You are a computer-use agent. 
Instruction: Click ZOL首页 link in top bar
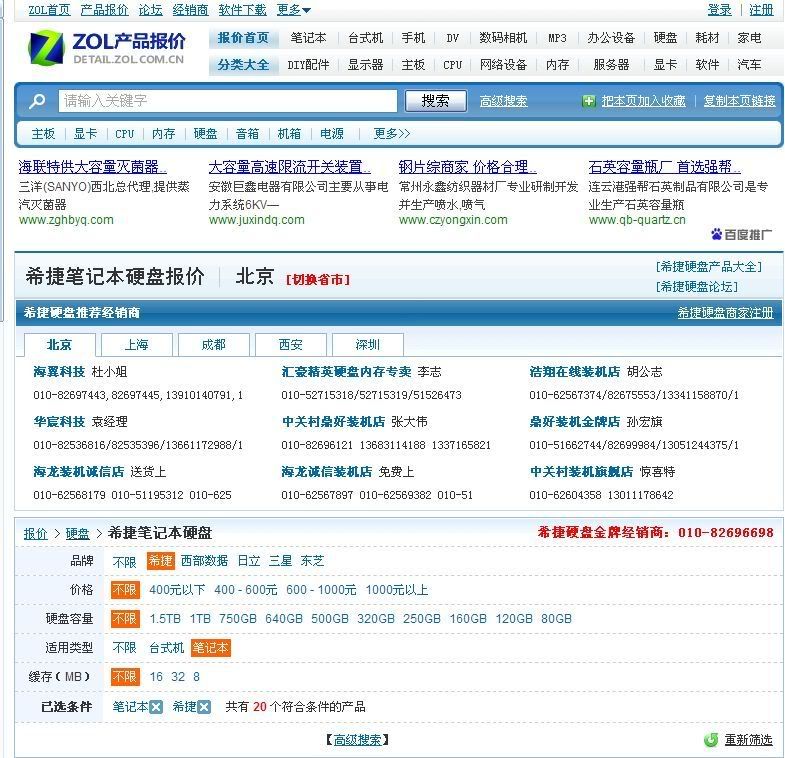pyautogui.click(x=50, y=10)
